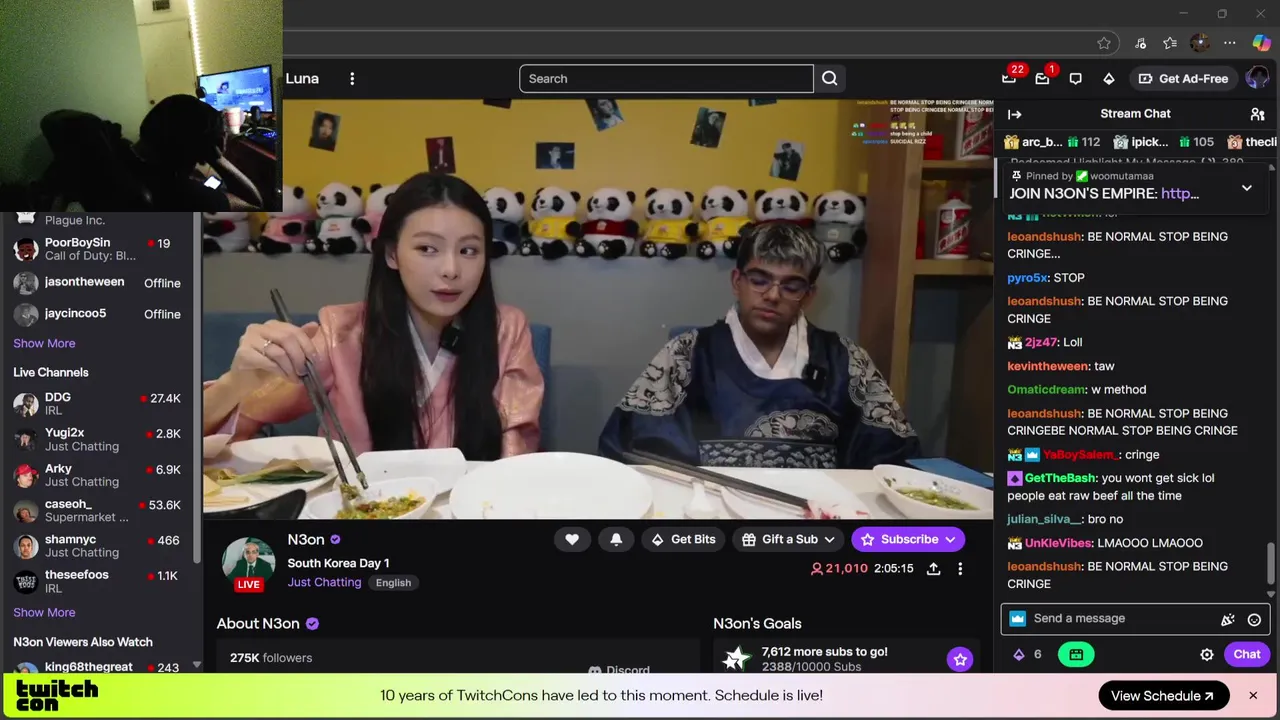The height and width of the screenshot is (720, 1280).
Task: Expand the pinned message chevron
Action: [x=1246, y=188]
